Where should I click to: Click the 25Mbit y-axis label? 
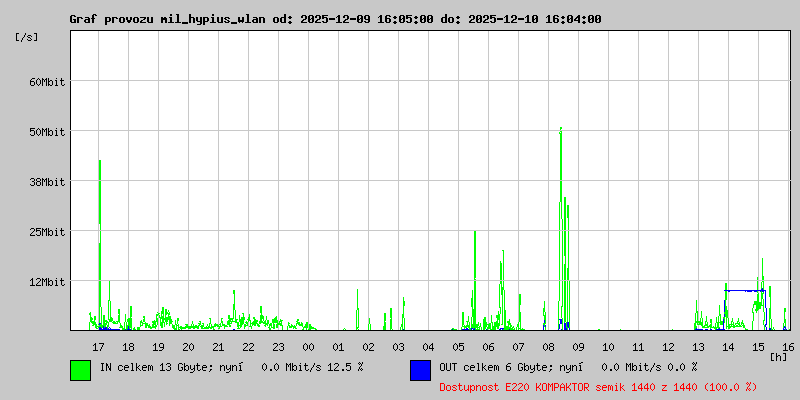(46, 232)
